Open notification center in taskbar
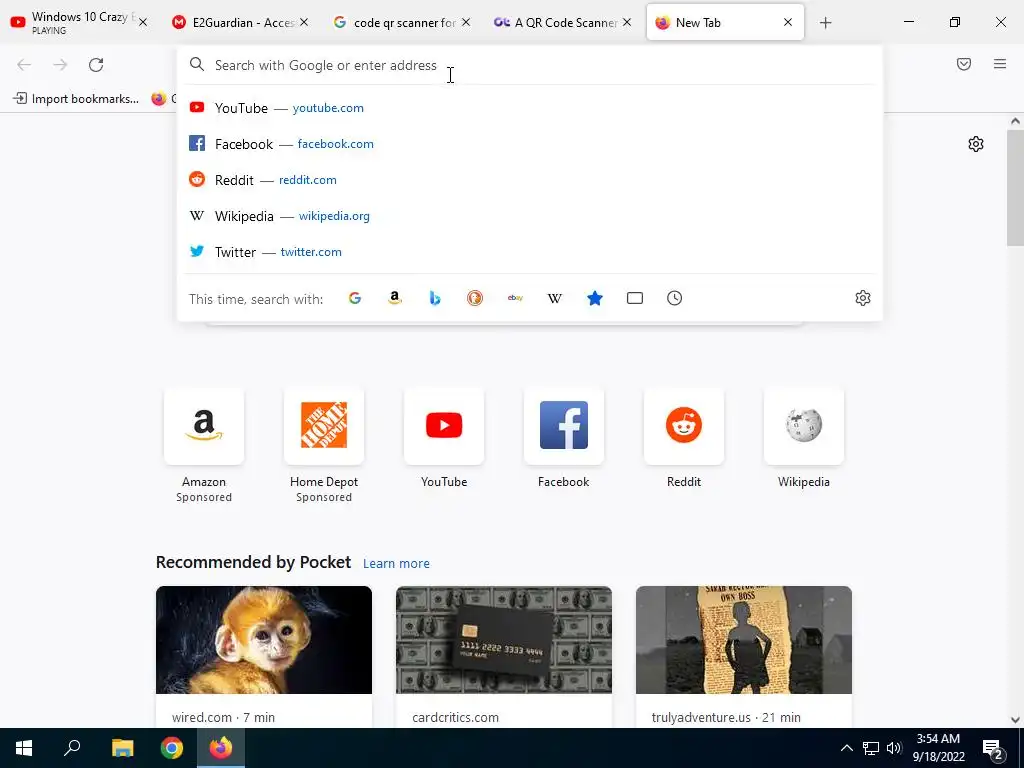 point(993,748)
